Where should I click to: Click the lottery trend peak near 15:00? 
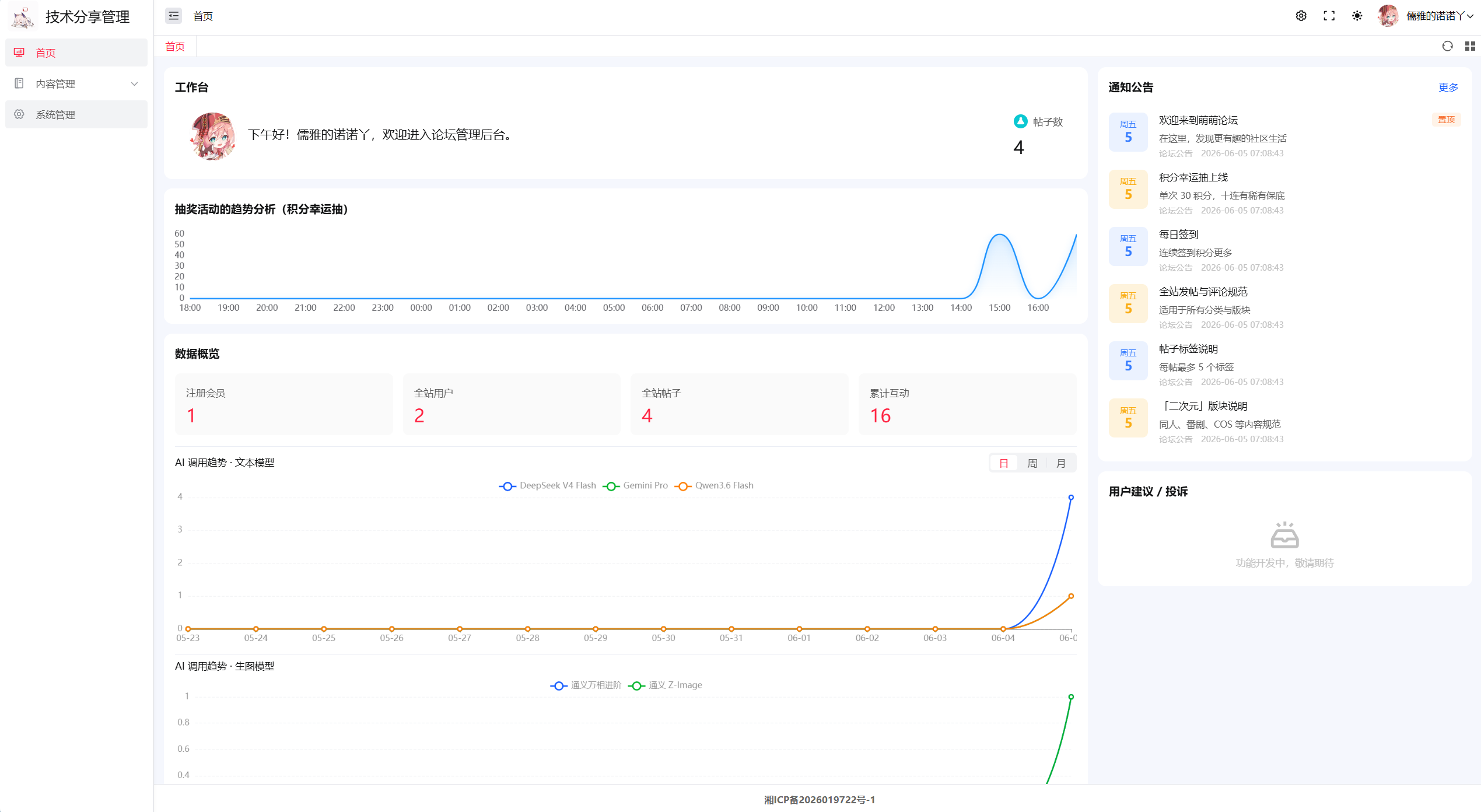click(x=1000, y=235)
